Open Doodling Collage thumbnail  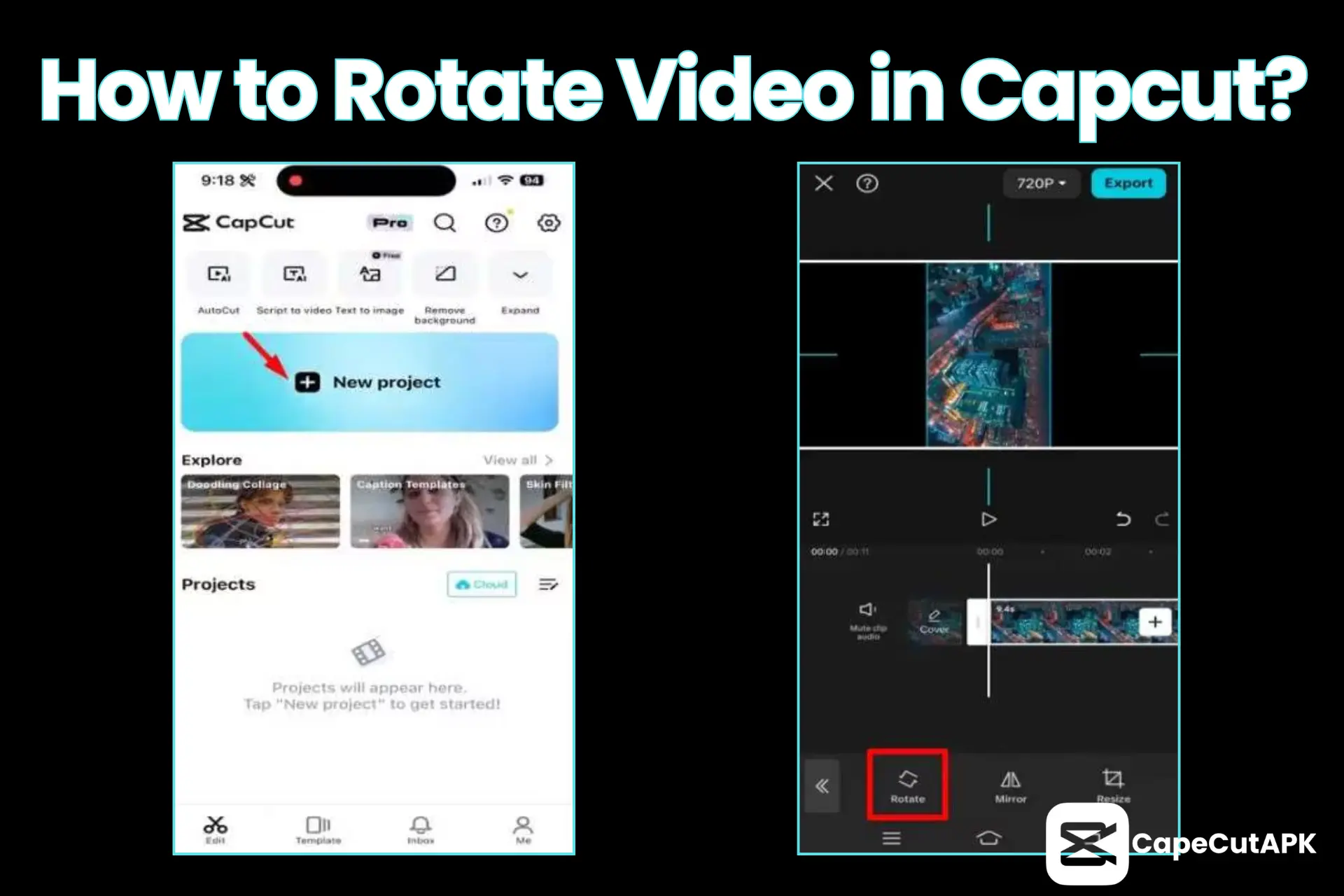pyautogui.click(x=260, y=512)
